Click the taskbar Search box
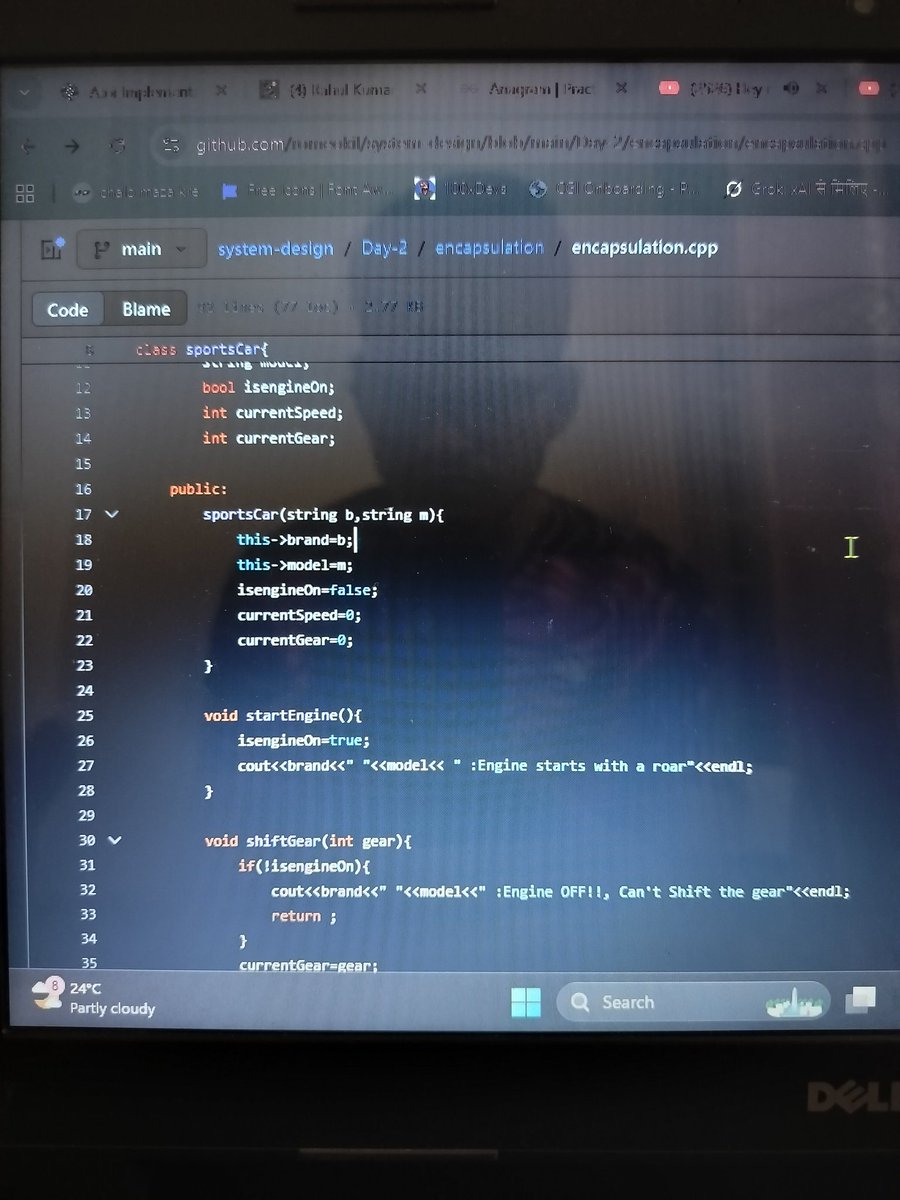Viewport: 900px width, 1200px height. coord(694,1001)
